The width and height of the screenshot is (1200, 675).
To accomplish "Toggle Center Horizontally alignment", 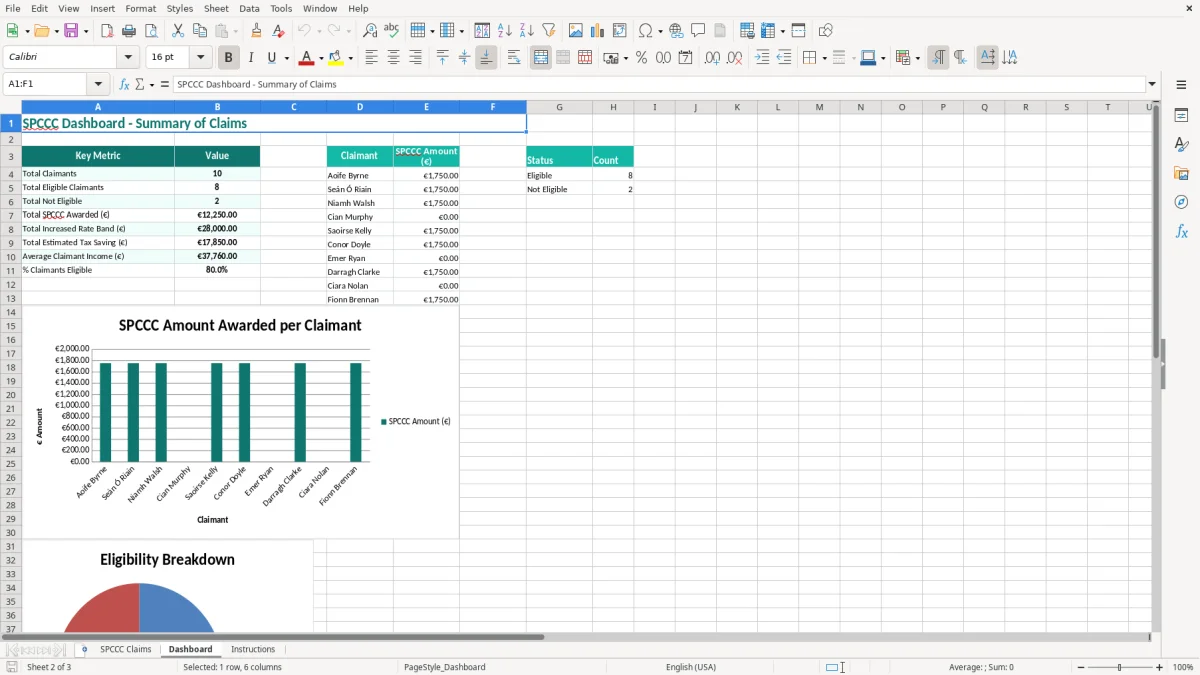I will click(393, 58).
